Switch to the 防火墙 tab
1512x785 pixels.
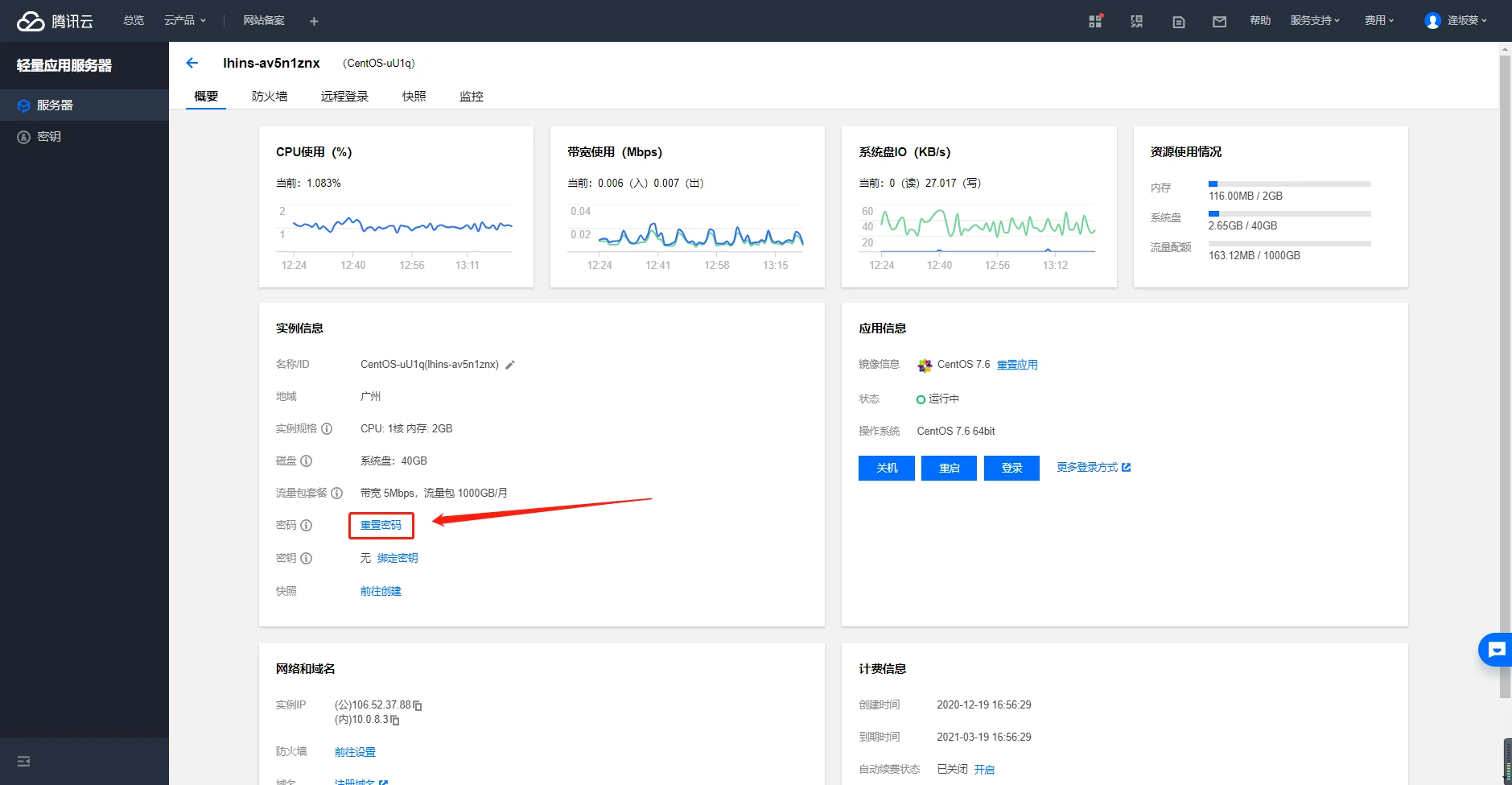tap(270, 97)
